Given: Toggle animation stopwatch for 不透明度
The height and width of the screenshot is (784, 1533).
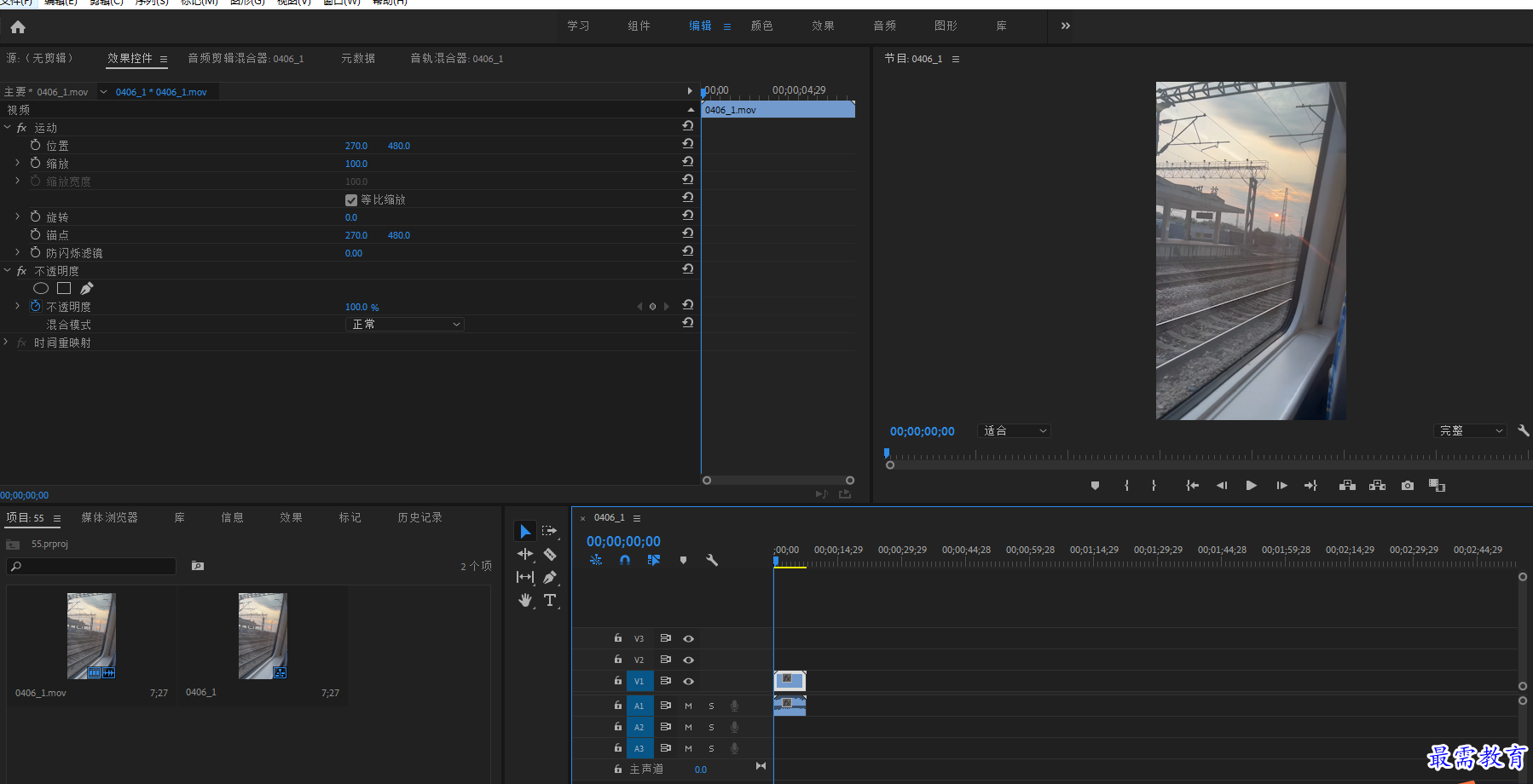Looking at the screenshot, I should (x=35, y=306).
